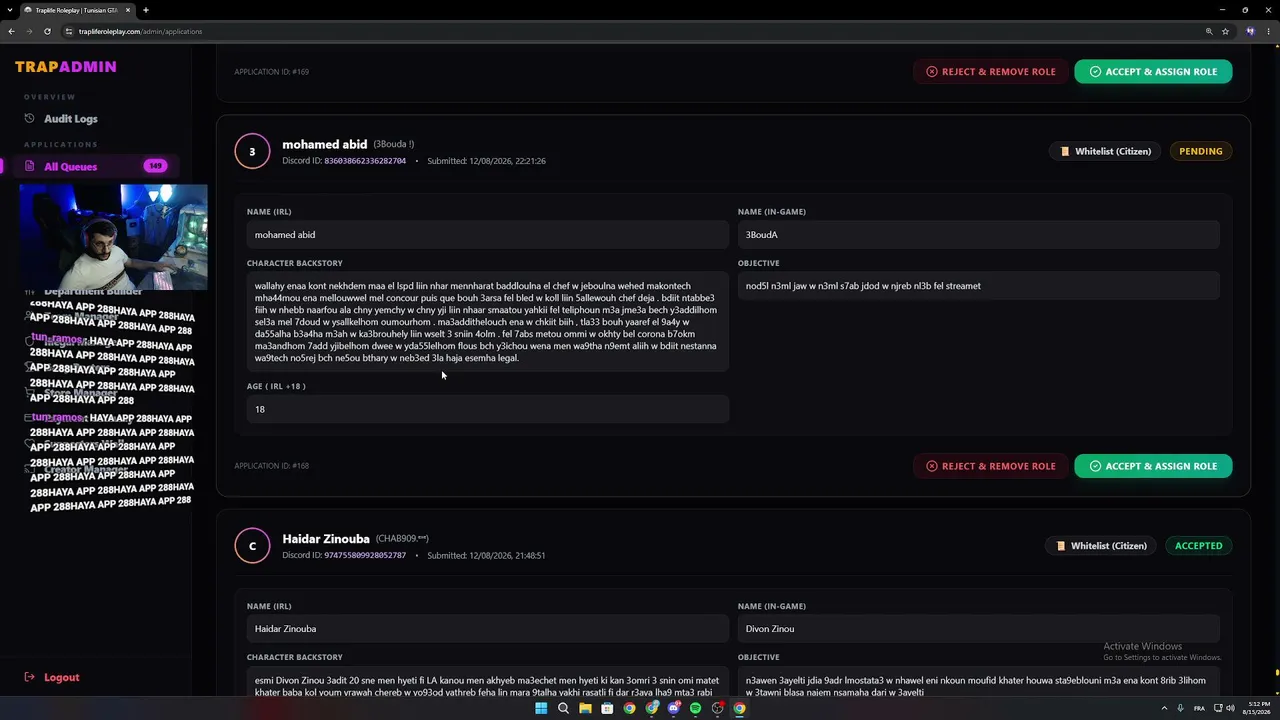Image resolution: width=1280 pixels, height=720 pixels.
Task: Click the "mohamed abid" applicant heading
Action: 325,145
